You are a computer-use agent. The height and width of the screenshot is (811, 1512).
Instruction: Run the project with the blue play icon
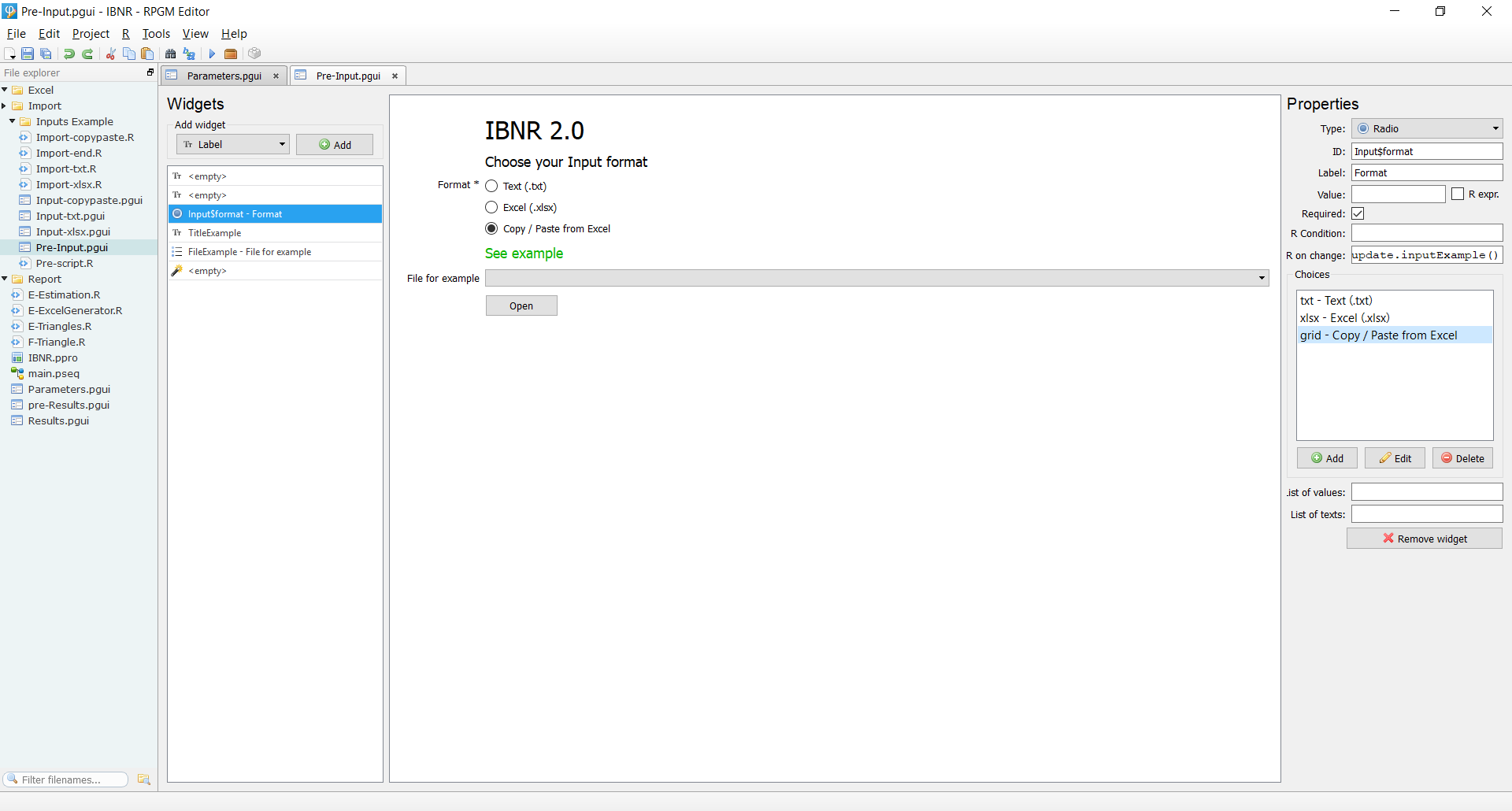click(212, 54)
